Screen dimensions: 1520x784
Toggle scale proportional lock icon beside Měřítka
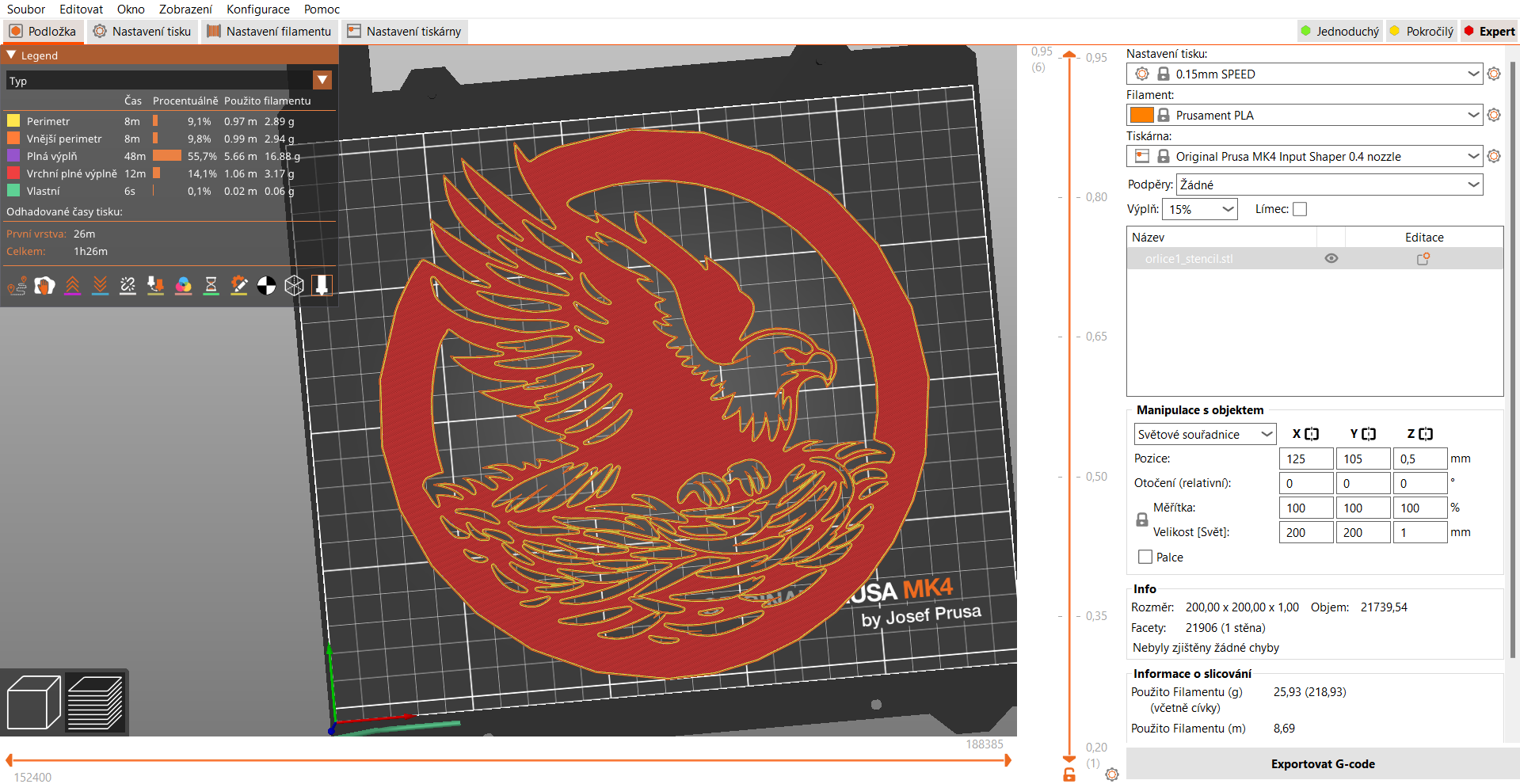1142,520
